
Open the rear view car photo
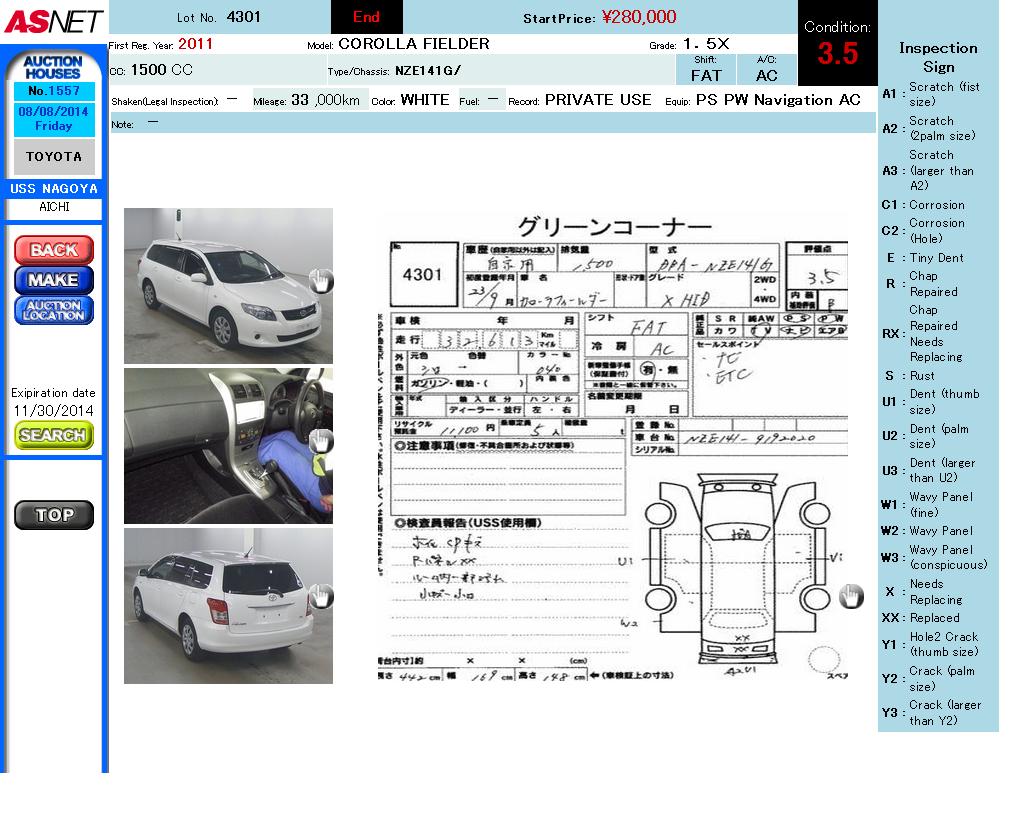[228, 606]
